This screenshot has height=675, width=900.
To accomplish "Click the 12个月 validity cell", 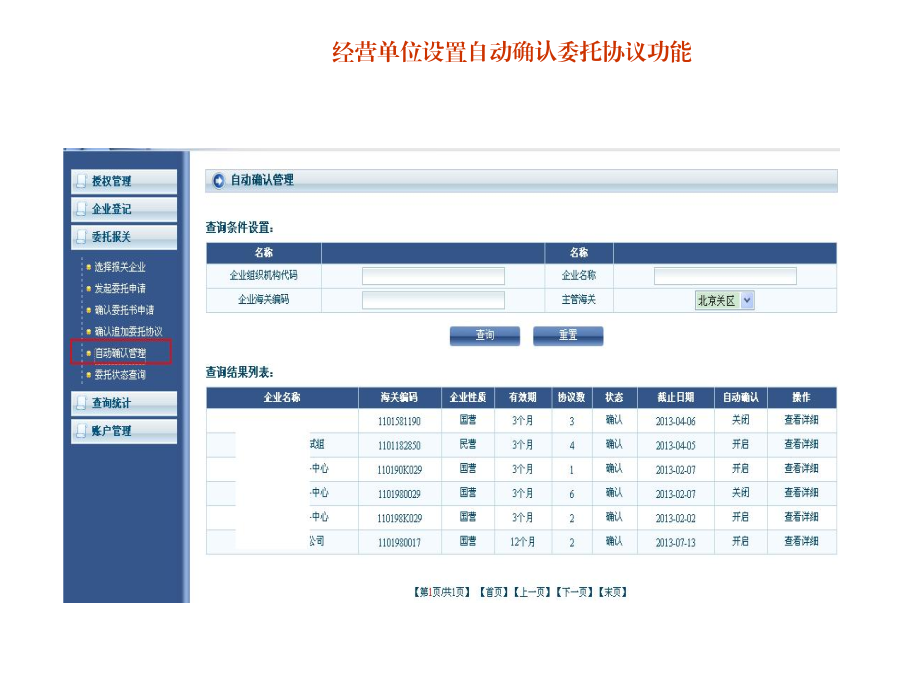I will click(x=522, y=542).
